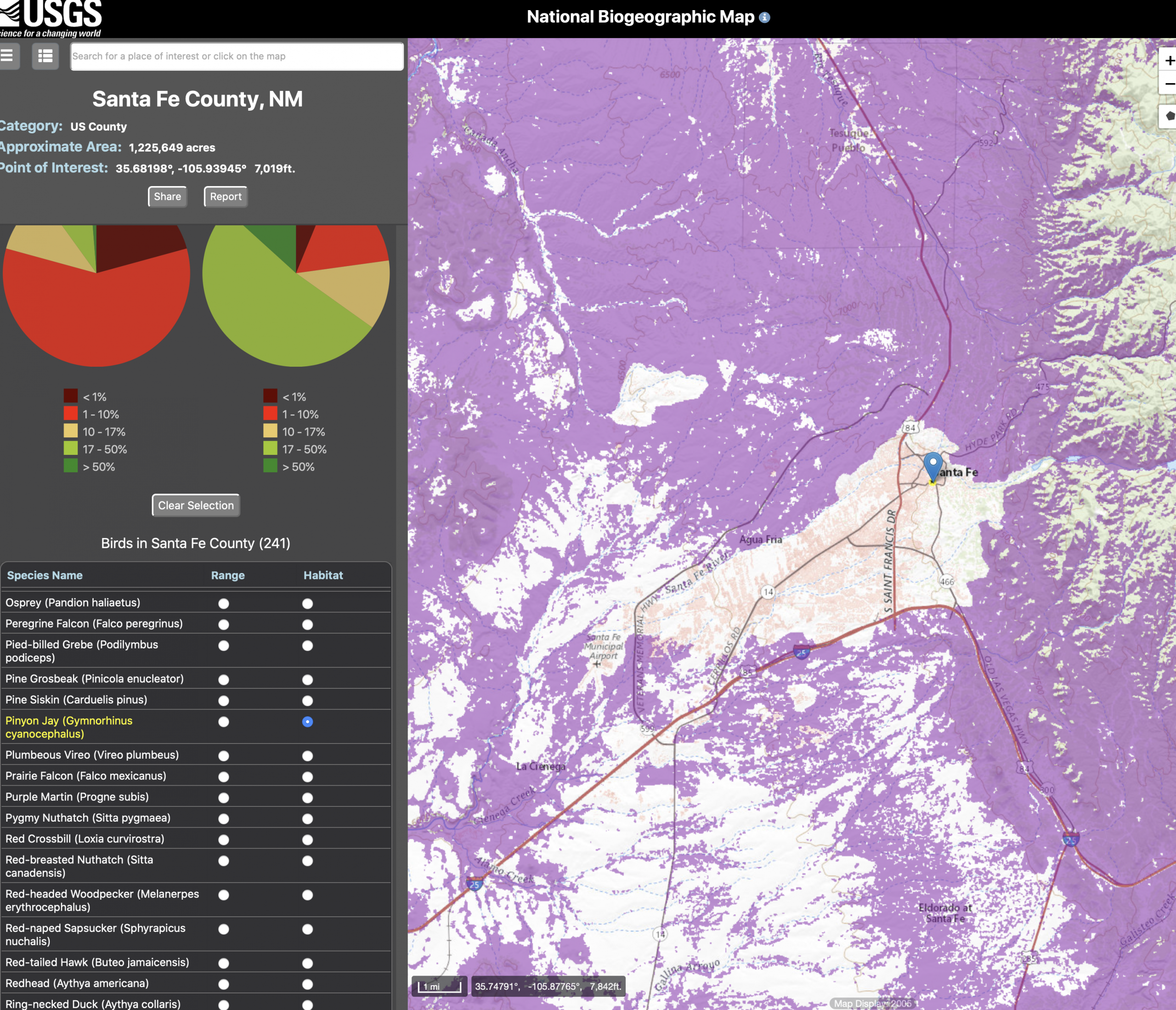Open the hamburger menu icon
Image resolution: width=1176 pixels, height=1010 pixels.
7,56
